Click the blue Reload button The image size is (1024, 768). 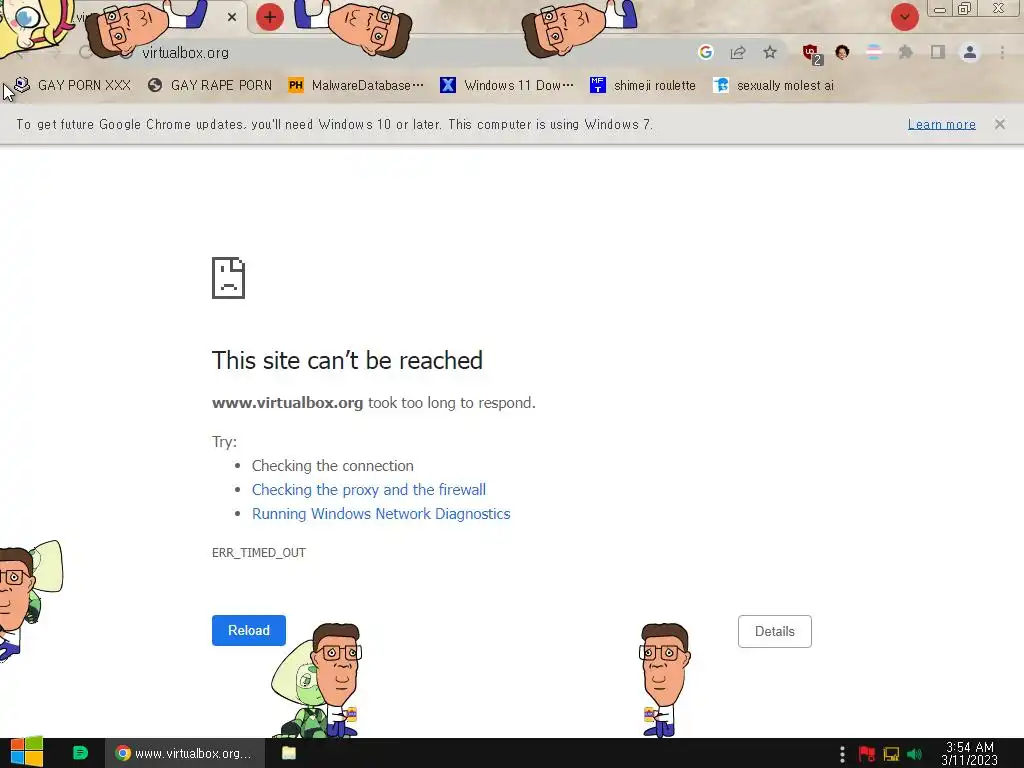(x=249, y=630)
